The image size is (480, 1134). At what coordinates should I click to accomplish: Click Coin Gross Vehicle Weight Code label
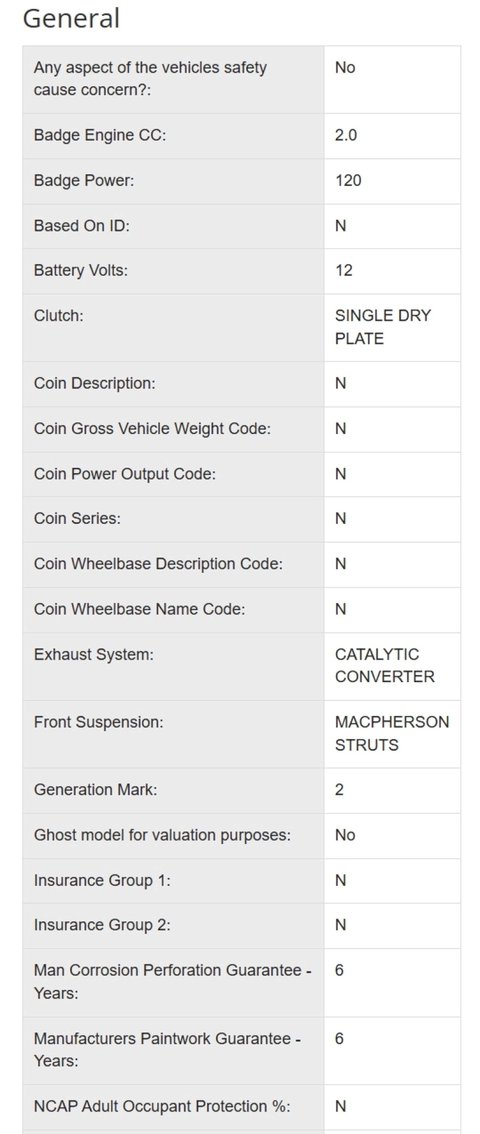[153, 428]
